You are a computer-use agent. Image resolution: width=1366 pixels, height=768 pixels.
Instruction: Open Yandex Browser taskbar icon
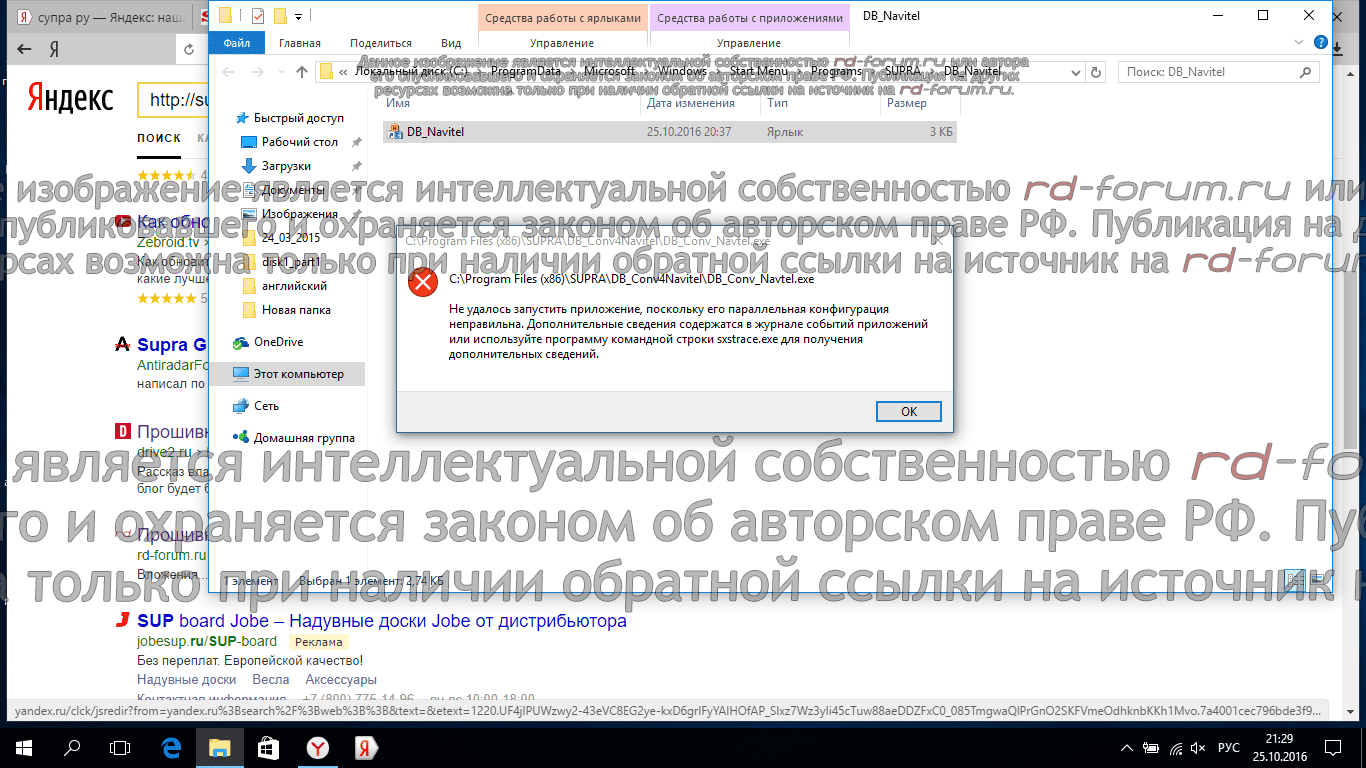click(316, 747)
